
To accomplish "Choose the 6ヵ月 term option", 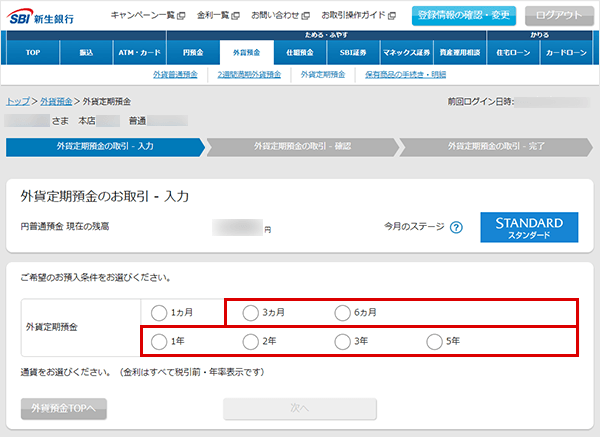I will coord(342,312).
